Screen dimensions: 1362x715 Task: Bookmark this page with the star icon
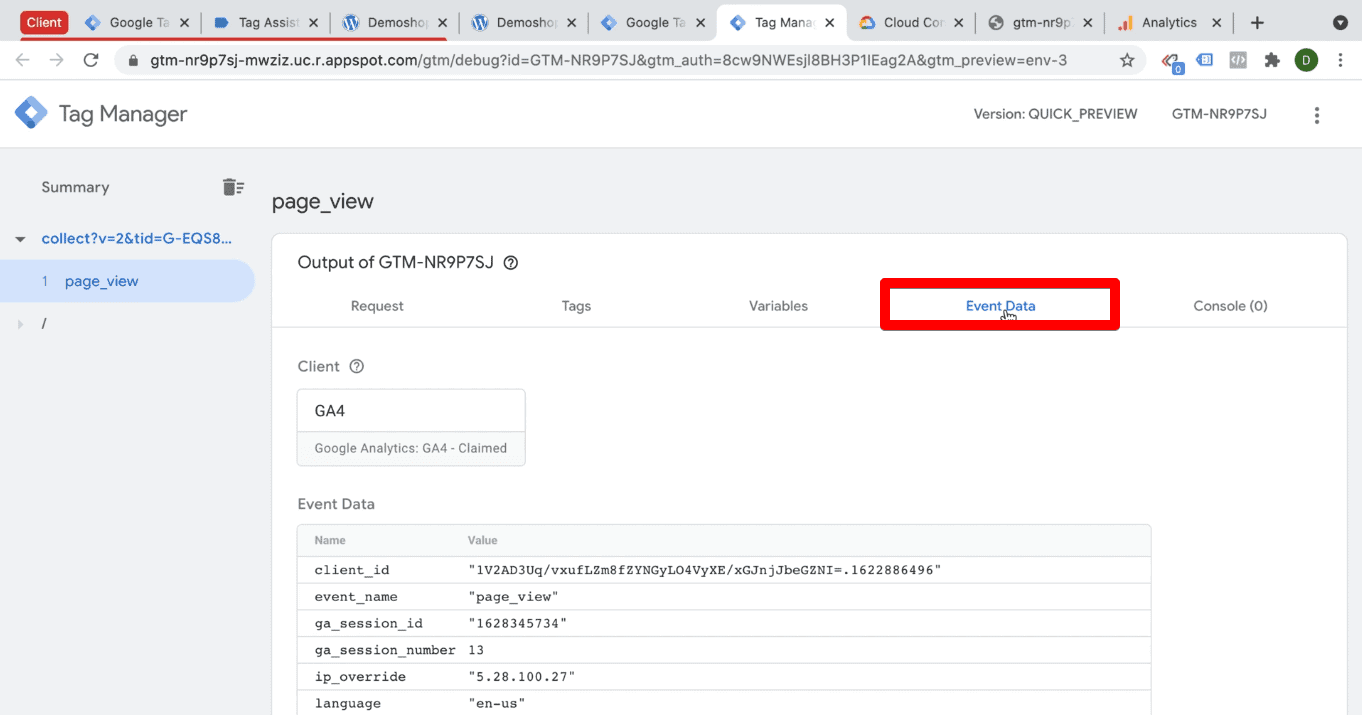click(x=1127, y=60)
